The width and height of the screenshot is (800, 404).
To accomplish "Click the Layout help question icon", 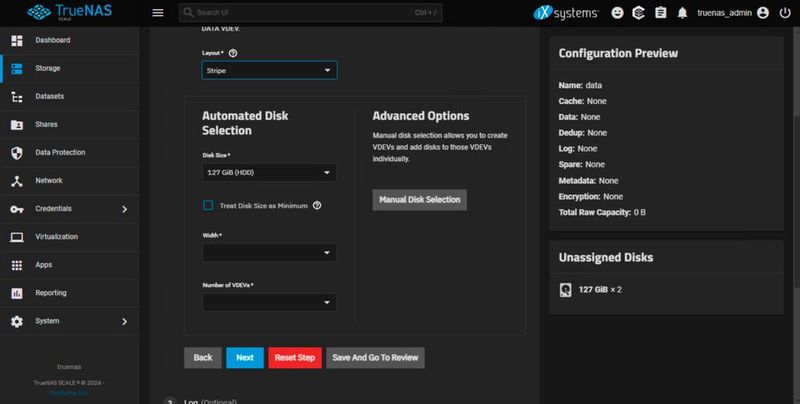I will pyautogui.click(x=233, y=52).
